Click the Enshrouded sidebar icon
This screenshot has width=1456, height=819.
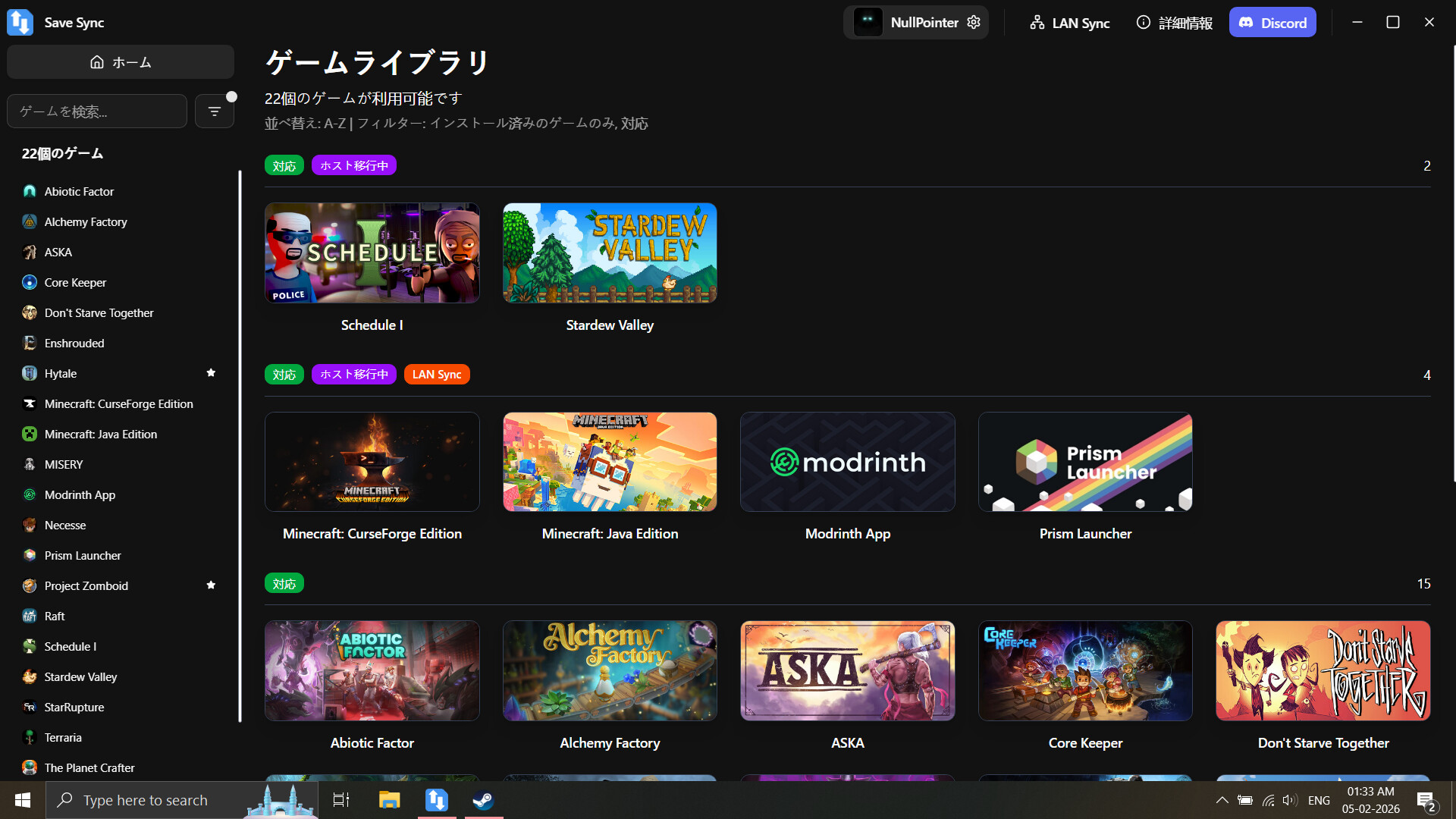[x=30, y=343]
